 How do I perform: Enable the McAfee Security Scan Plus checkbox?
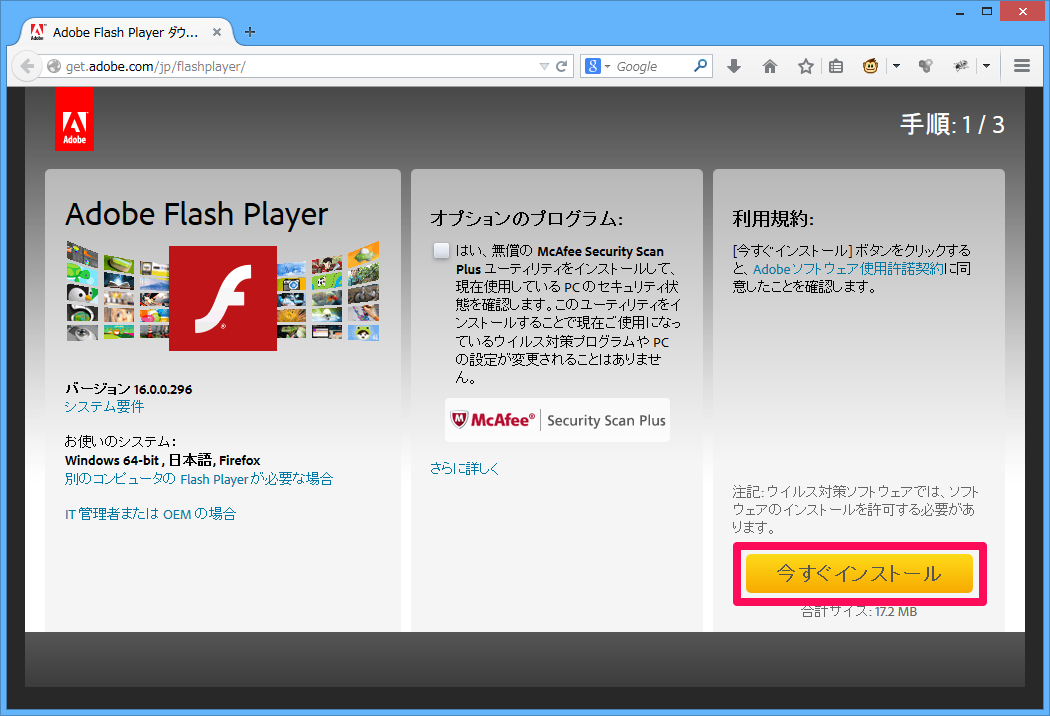pyautogui.click(x=441, y=251)
